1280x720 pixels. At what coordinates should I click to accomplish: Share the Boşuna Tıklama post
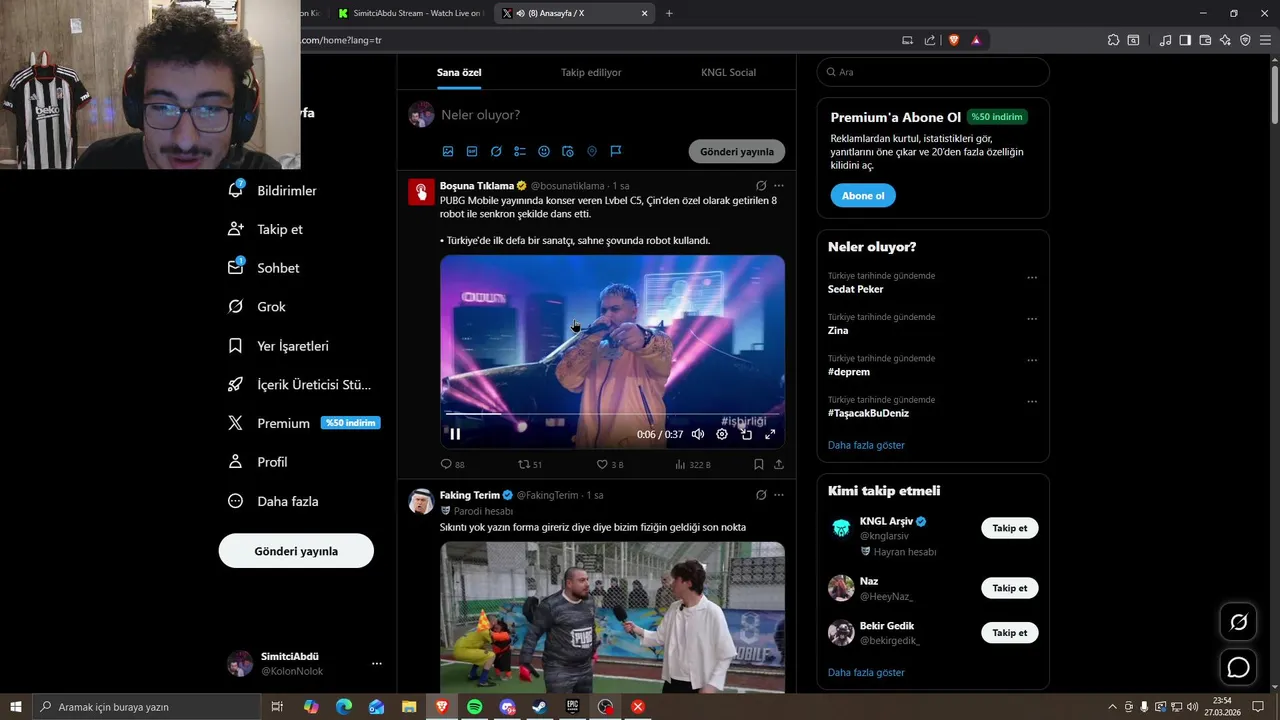[779, 464]
